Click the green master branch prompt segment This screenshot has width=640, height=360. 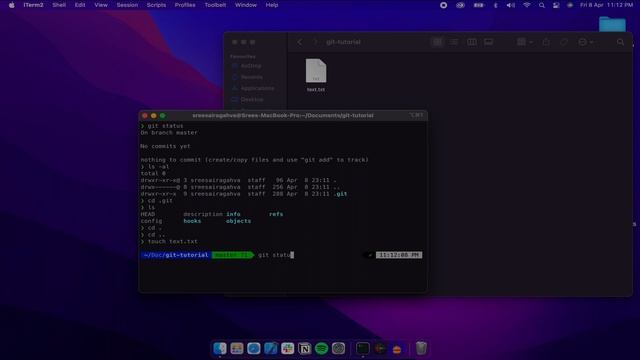(x=232, y=255)
